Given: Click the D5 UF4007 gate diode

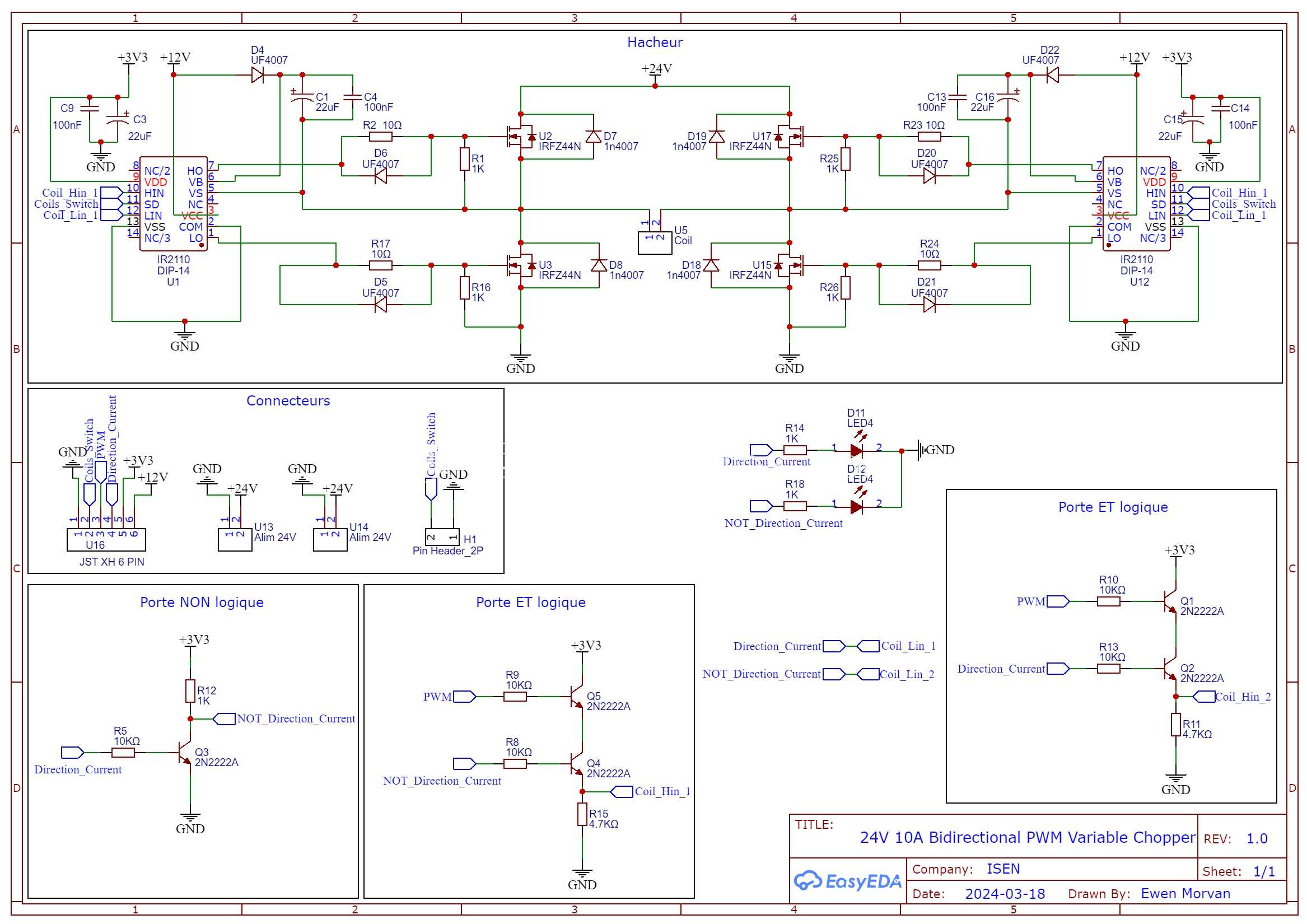Looking at the screenshot, I should [381, 305].
